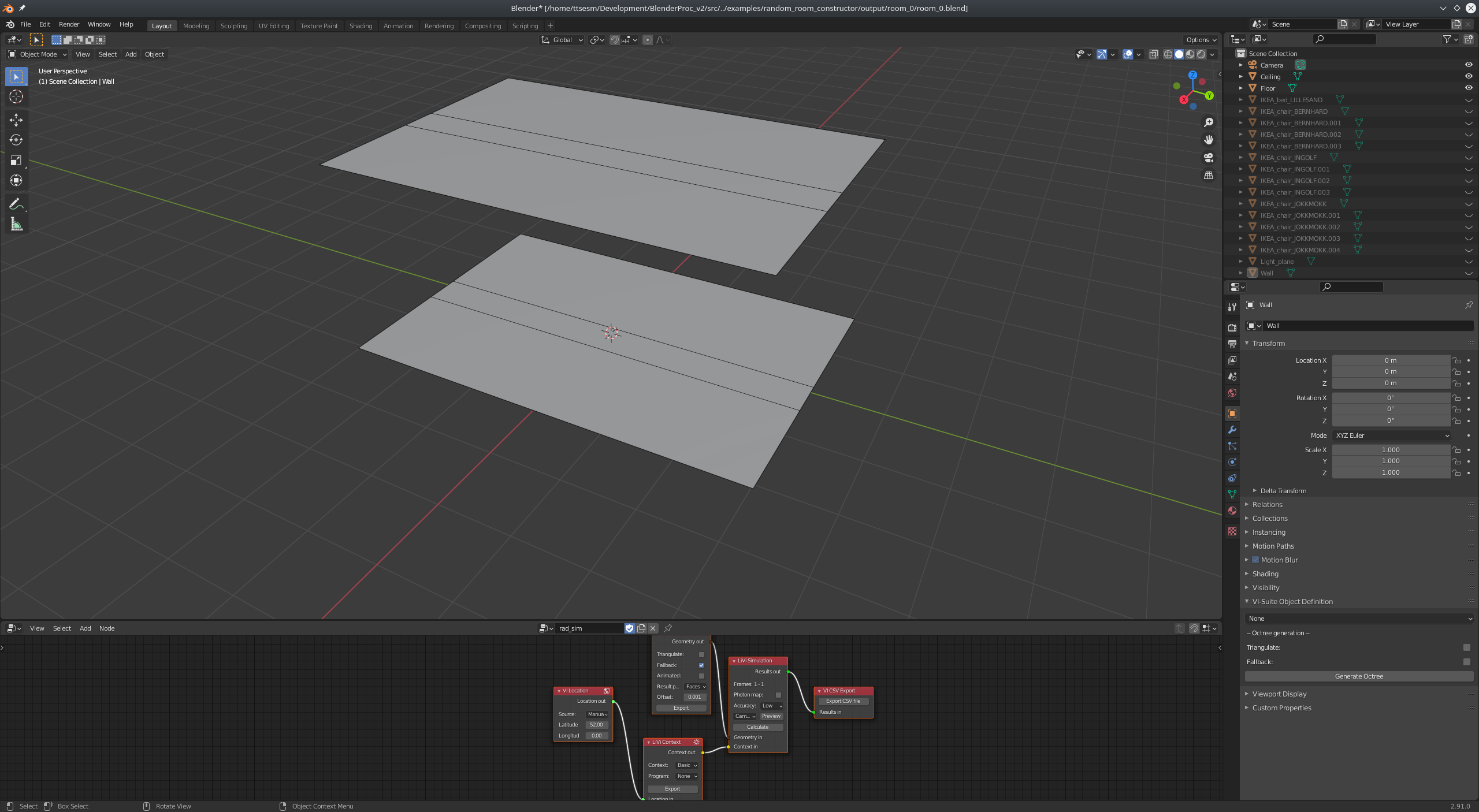Viewport: 1479px width, 812px height.
Task: Enable the Motion Blur checkbox
Action: (1255, 560)
